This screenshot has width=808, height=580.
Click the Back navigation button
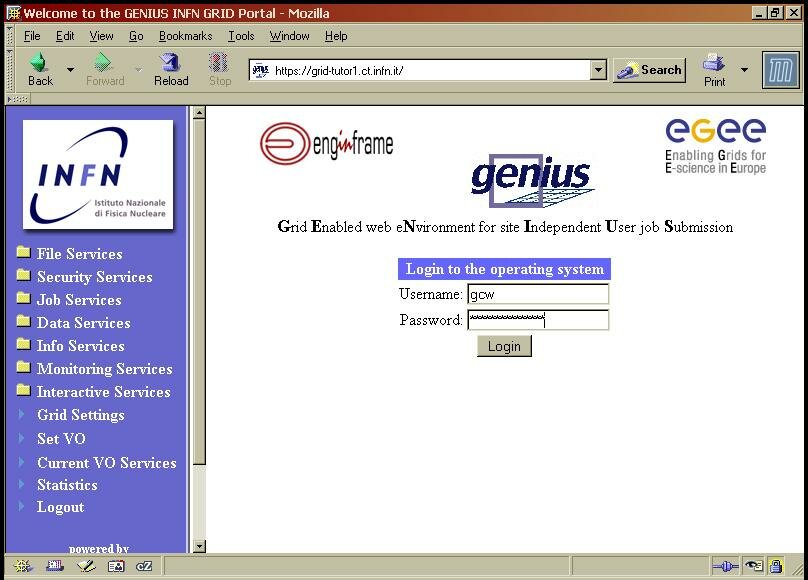click(40, 69)
